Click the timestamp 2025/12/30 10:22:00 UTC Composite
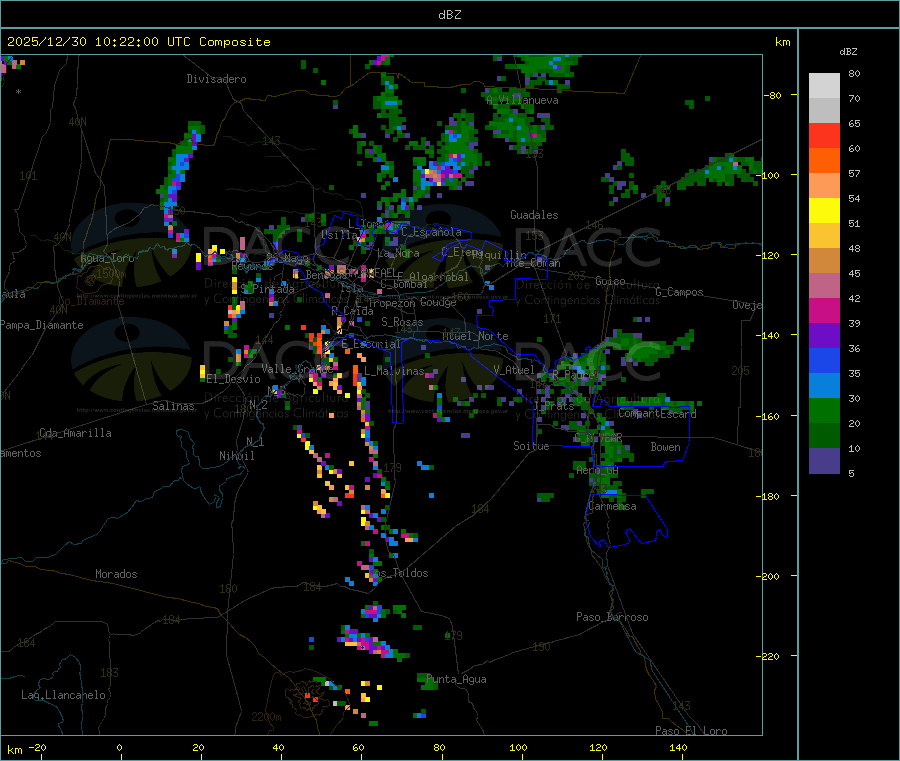 point(138,42)
